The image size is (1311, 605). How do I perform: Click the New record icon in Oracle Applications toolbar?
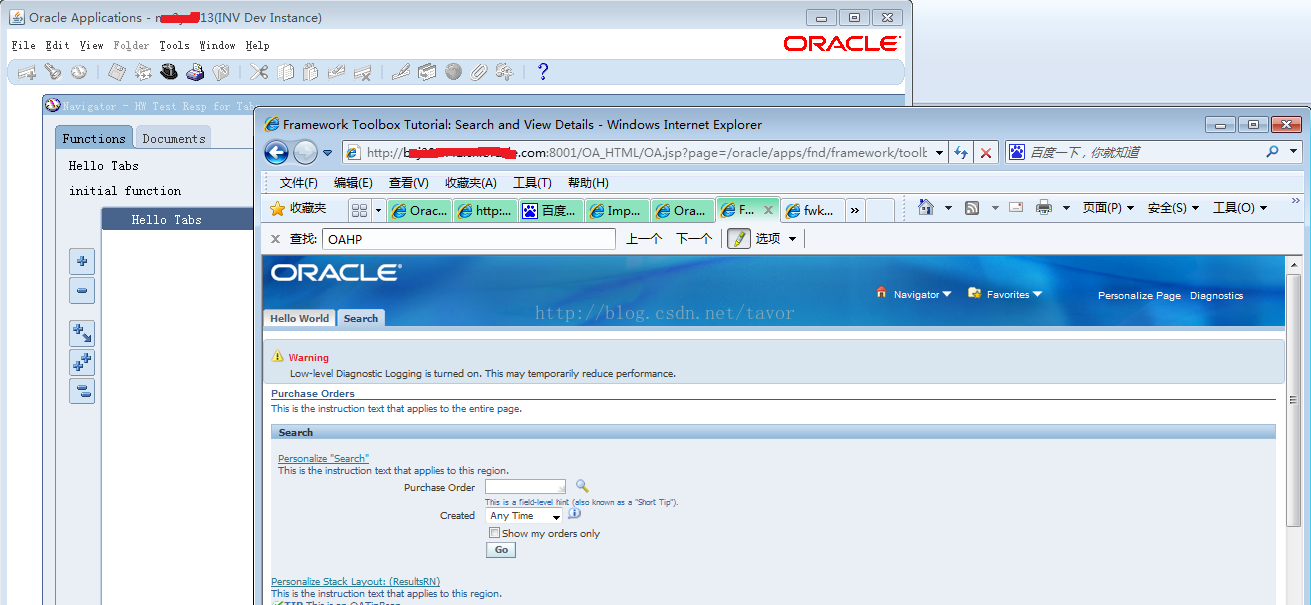pos(27,72)
